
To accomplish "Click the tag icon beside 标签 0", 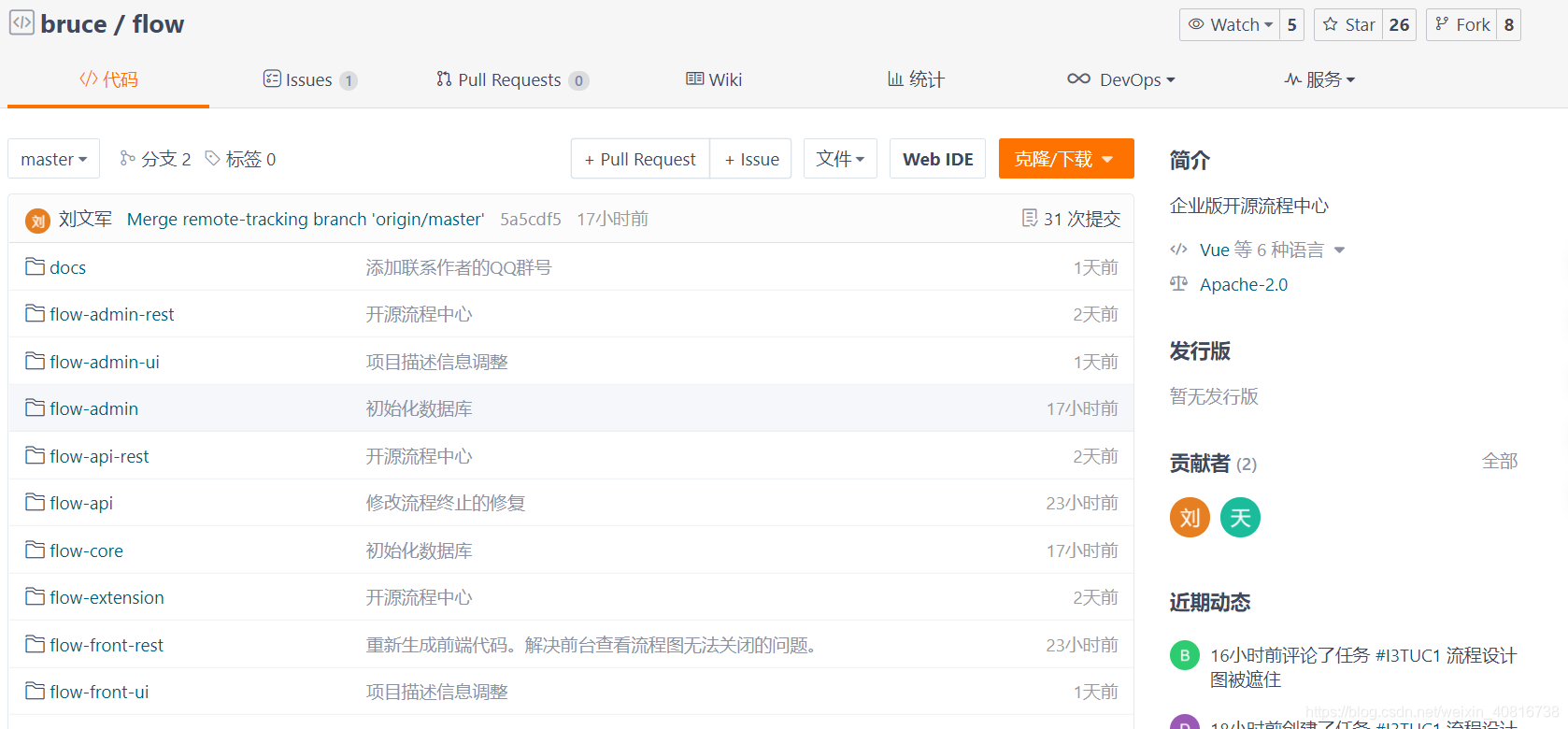I will (x=213, y=158).
